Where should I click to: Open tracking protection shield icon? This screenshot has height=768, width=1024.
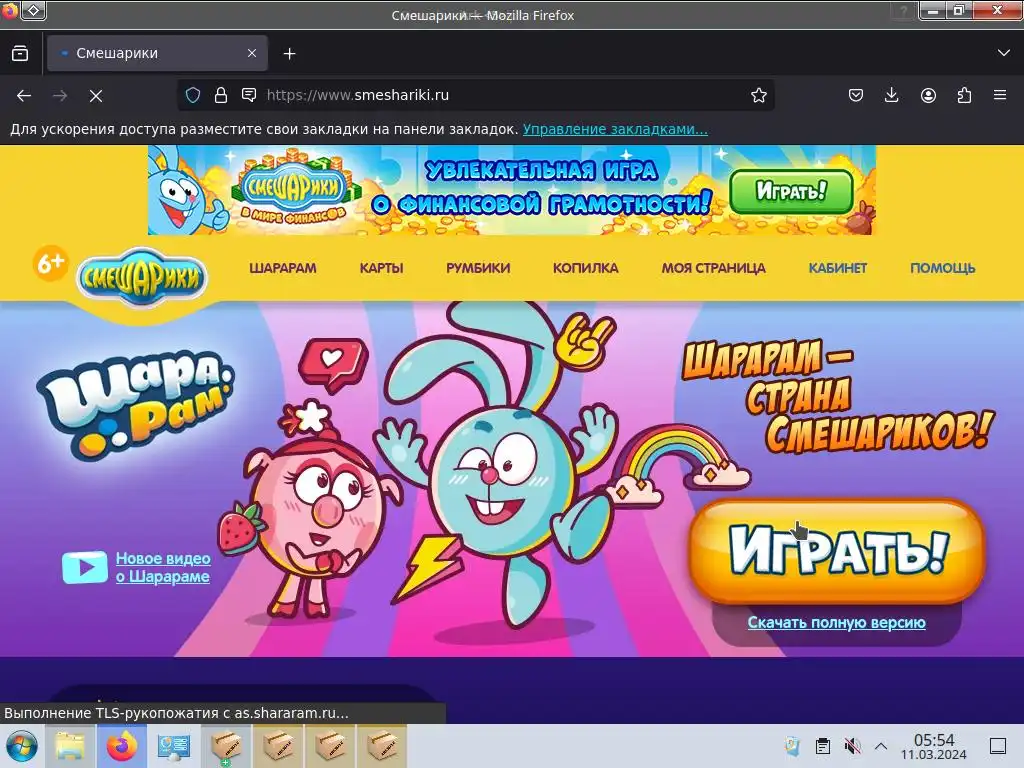(193, 95)
